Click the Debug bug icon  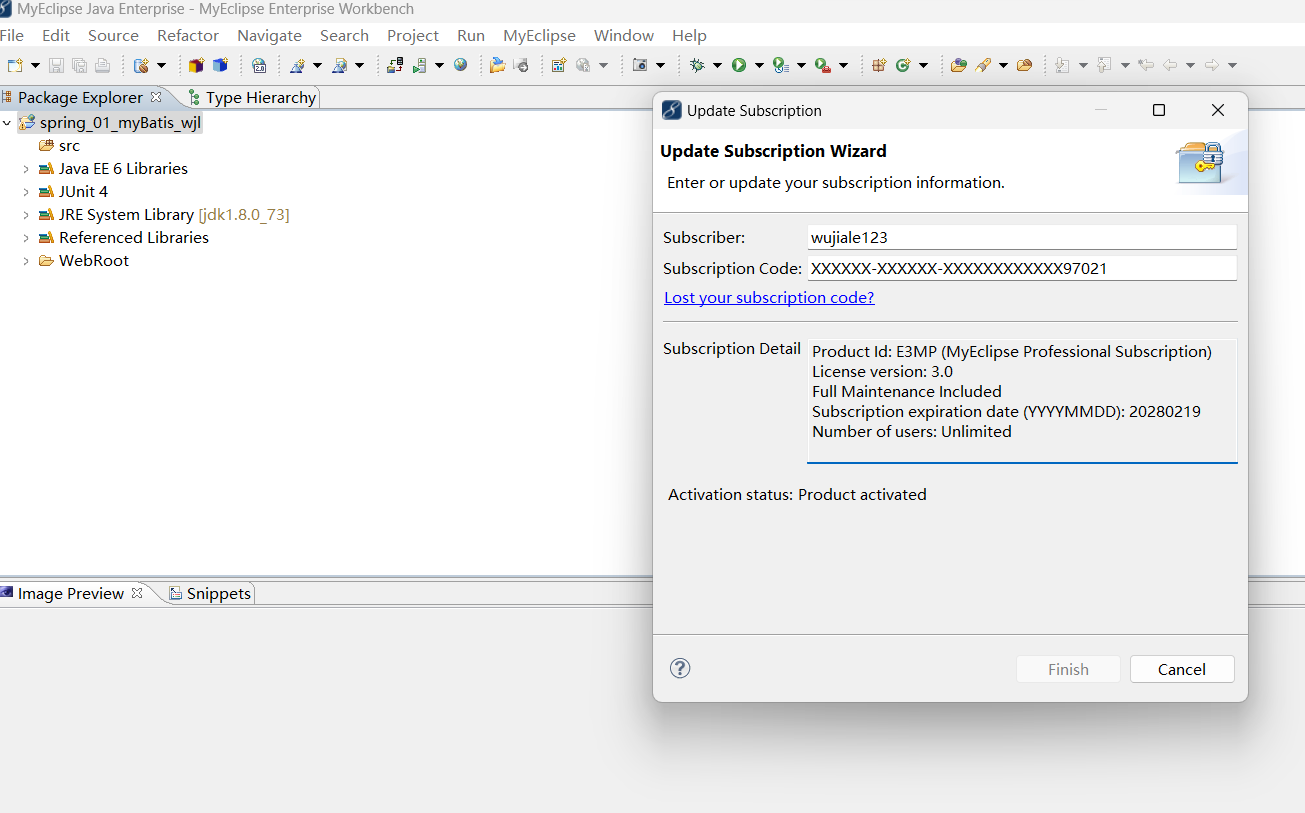click(x=697, y=65)
